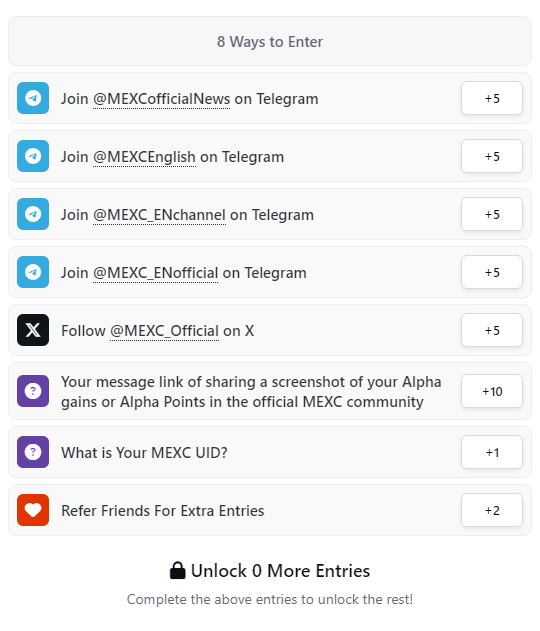Click the +2 refer friends button
The height and width of the screenshot is (631, 540).
click(x=492, y=510)
